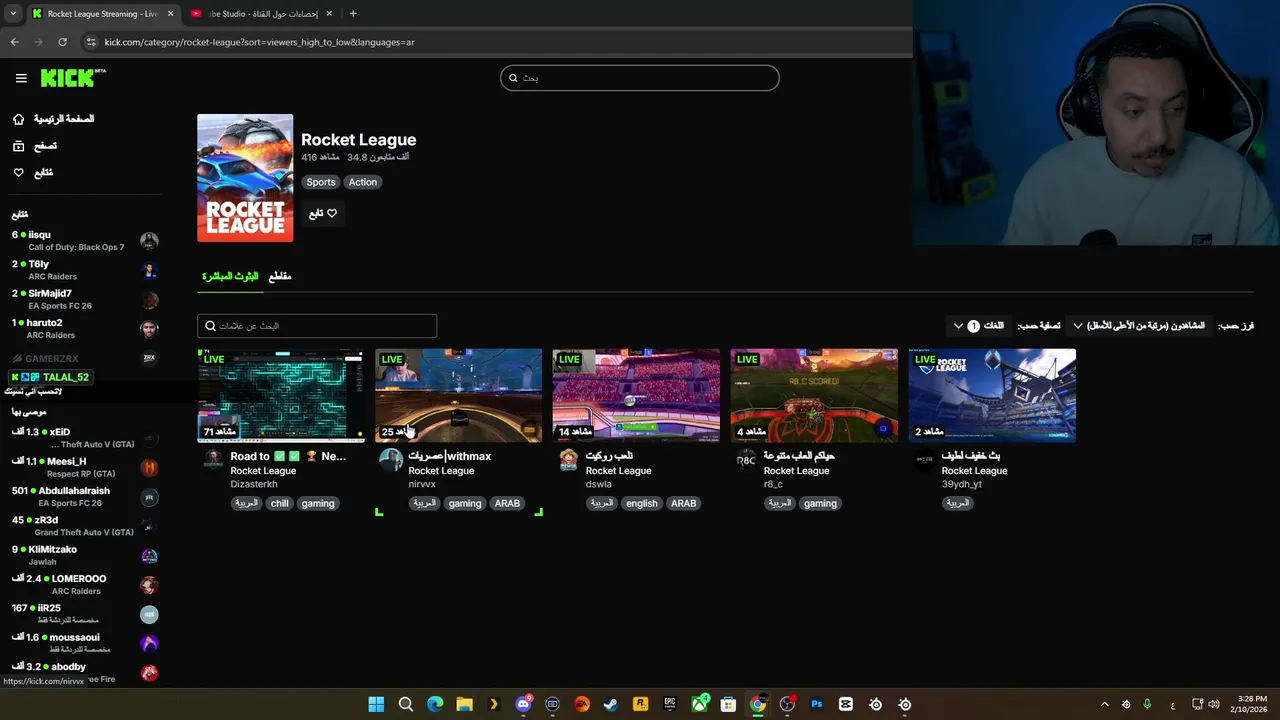This screenshot has width=1280, height=720.
Task: Open iisqu's channel in the sidebar
Action: 84,241
